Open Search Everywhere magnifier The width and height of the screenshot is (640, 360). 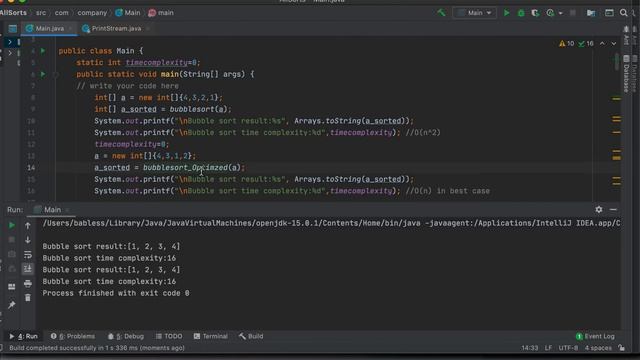pos(624,13)
